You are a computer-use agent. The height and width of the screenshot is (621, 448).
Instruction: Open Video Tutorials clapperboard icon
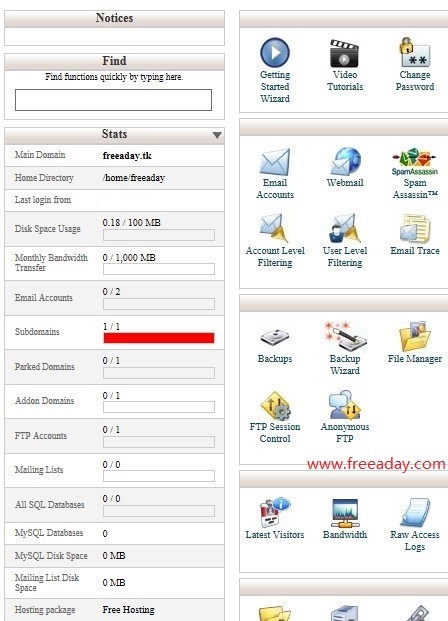tap(344, 53)
